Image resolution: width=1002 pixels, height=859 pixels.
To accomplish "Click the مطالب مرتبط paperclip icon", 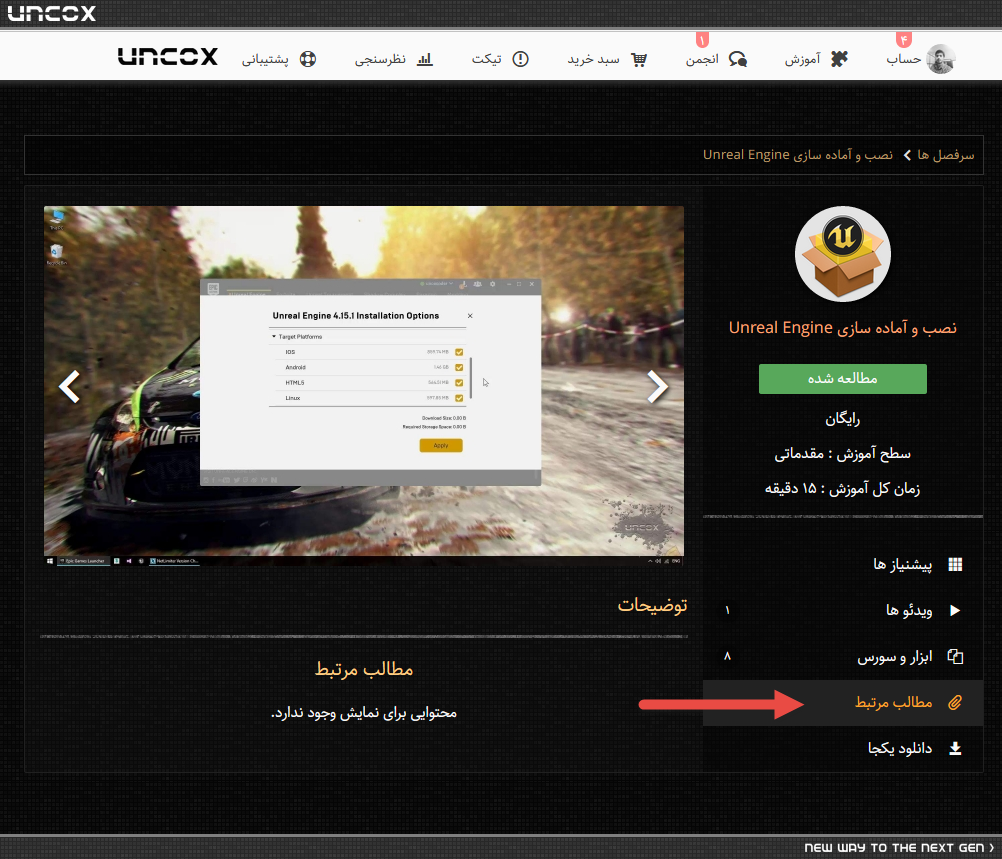I will tap(955, 702).
